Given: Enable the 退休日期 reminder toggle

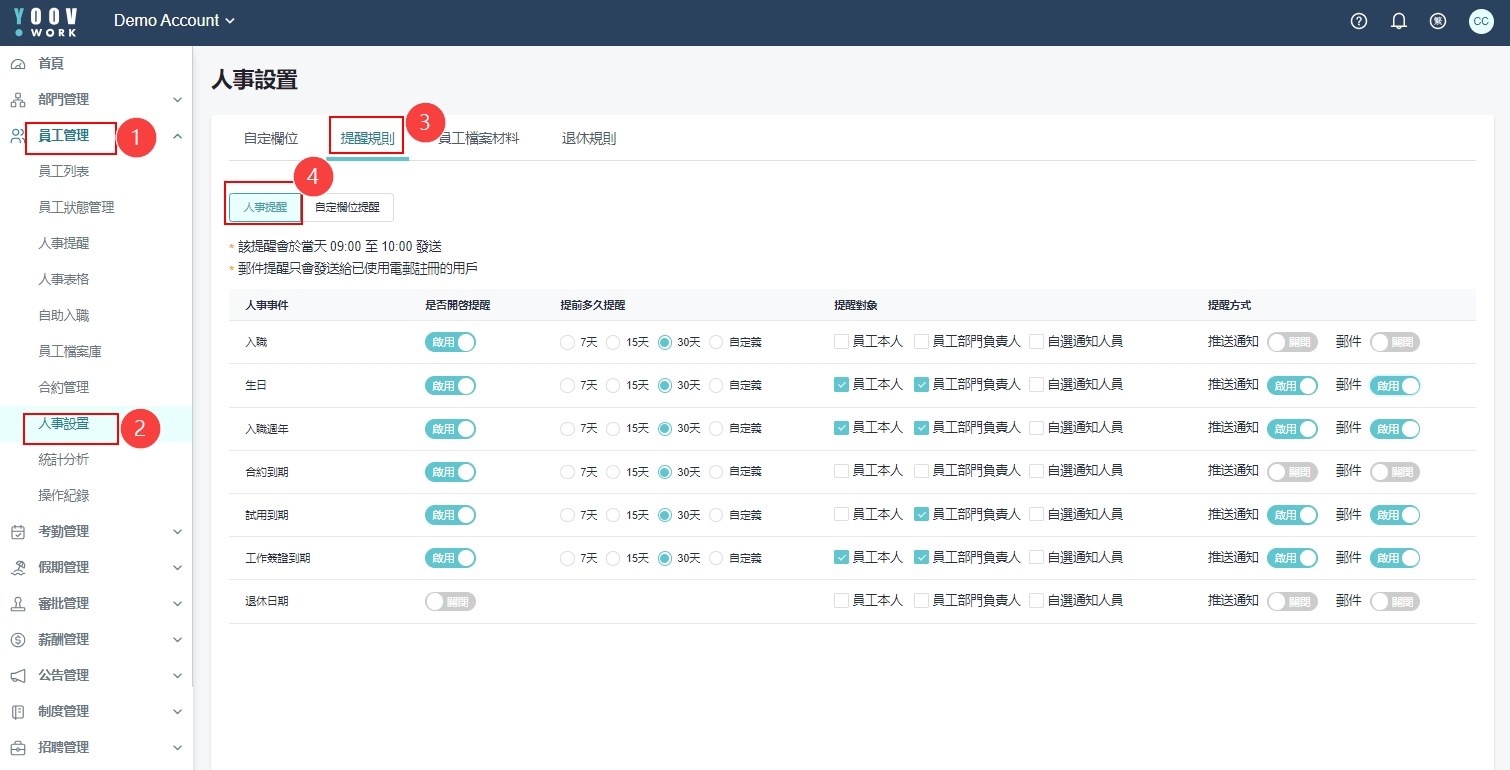Looking at the screenshot, I should tap(450, 601).
